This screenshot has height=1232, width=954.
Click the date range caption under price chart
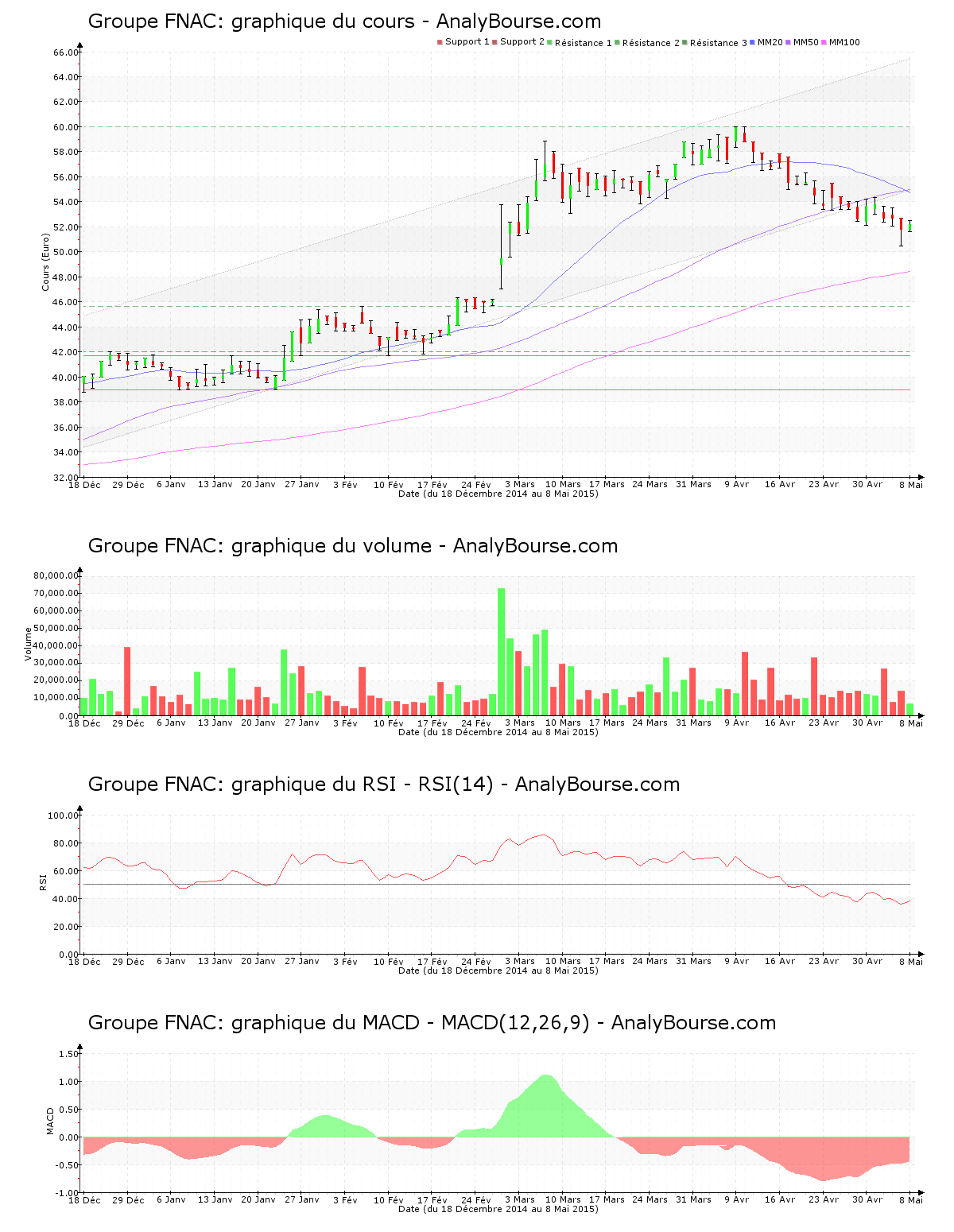(498, 494)
